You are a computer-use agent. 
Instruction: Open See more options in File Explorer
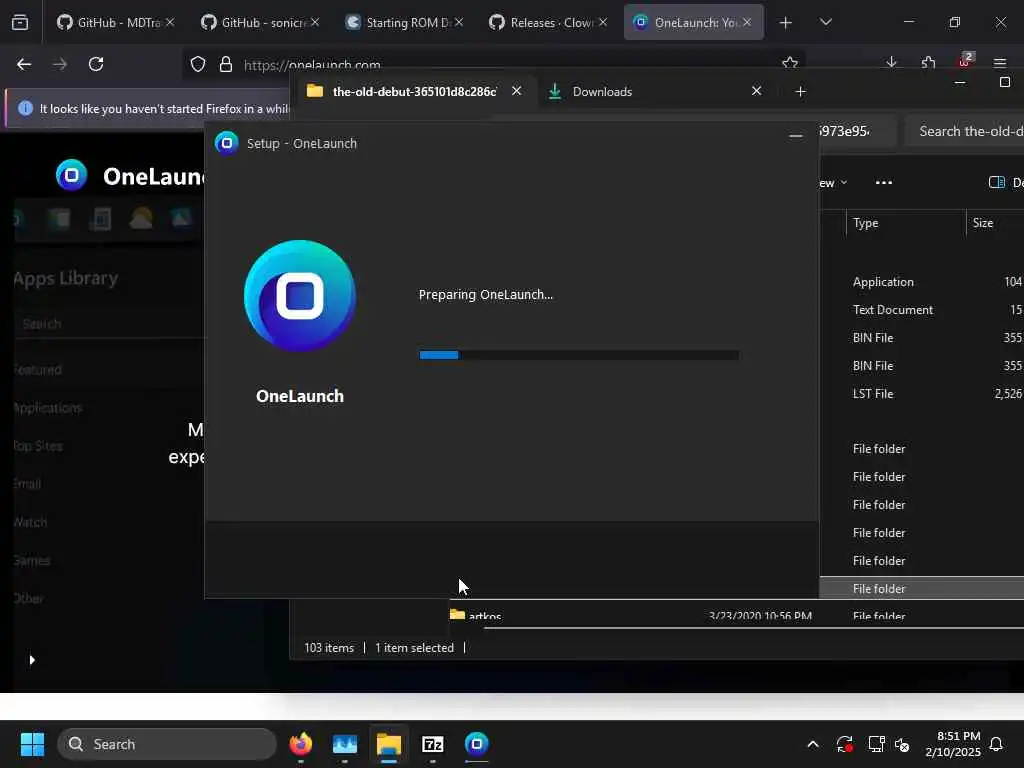coord(884,182)
